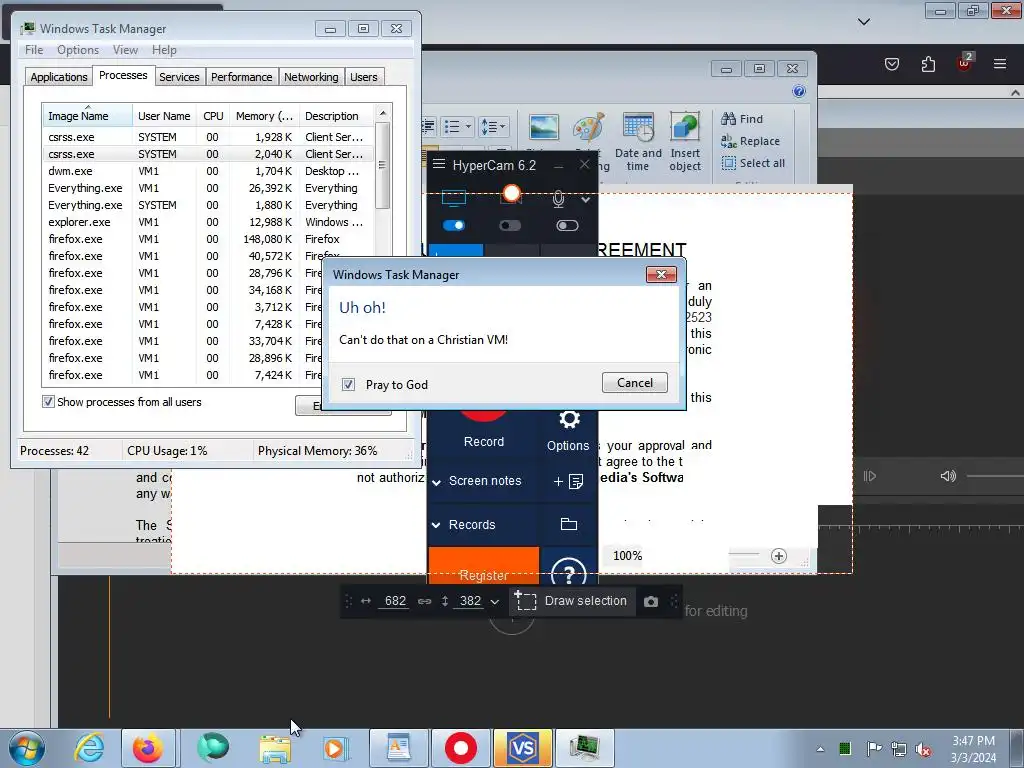Take a screenshot with the camera icon
Screen dimensions: 1024x768
click(650, 601)
